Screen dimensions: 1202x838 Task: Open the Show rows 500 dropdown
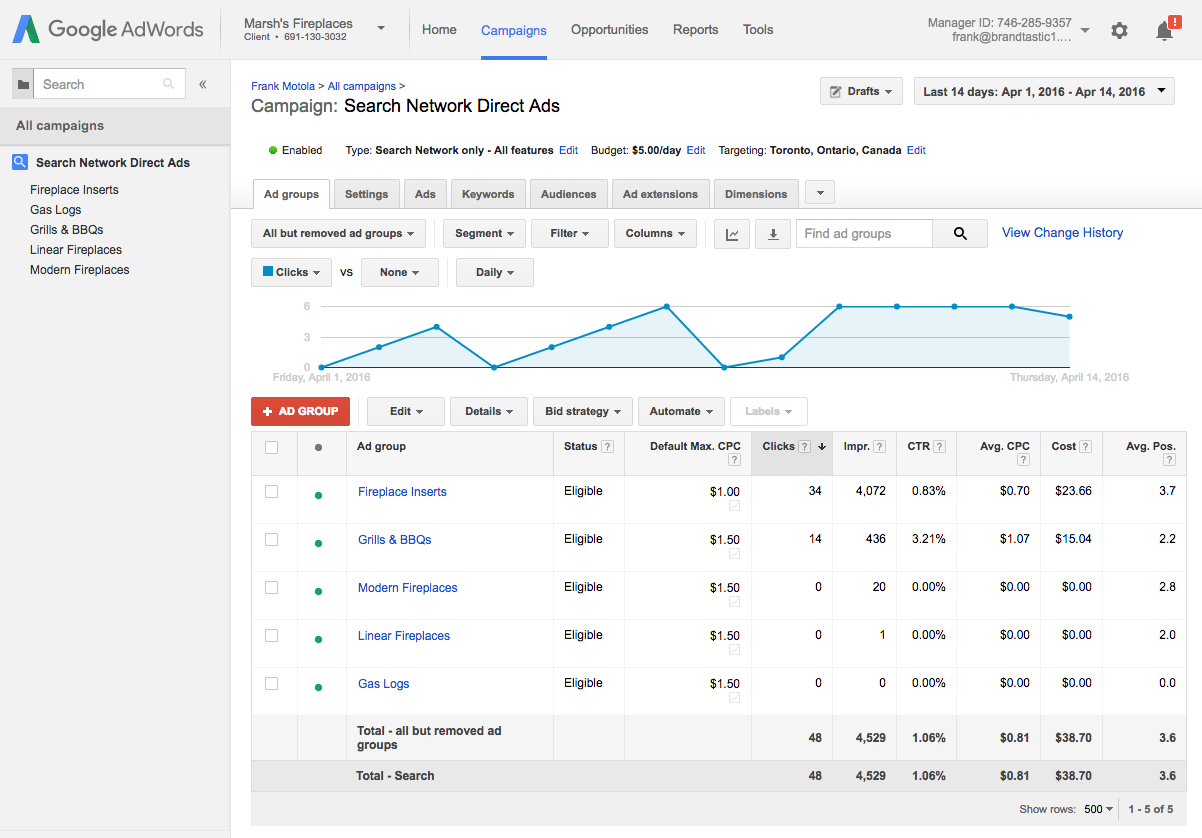coord(1098,809)
